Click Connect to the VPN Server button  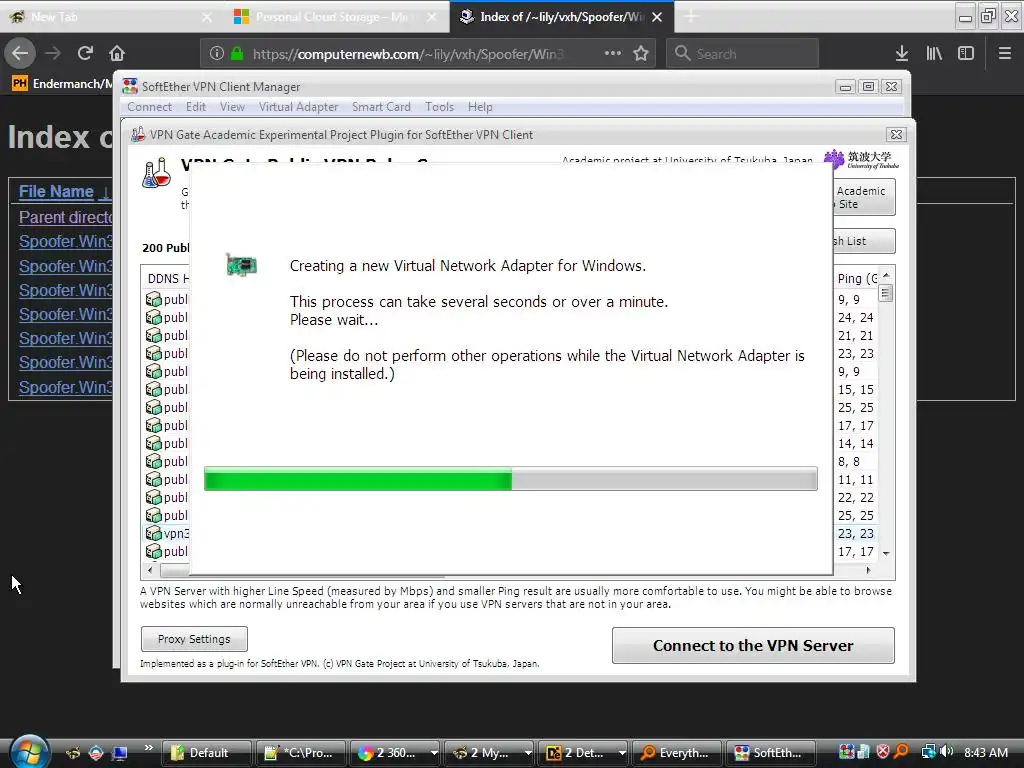[753, 645]
